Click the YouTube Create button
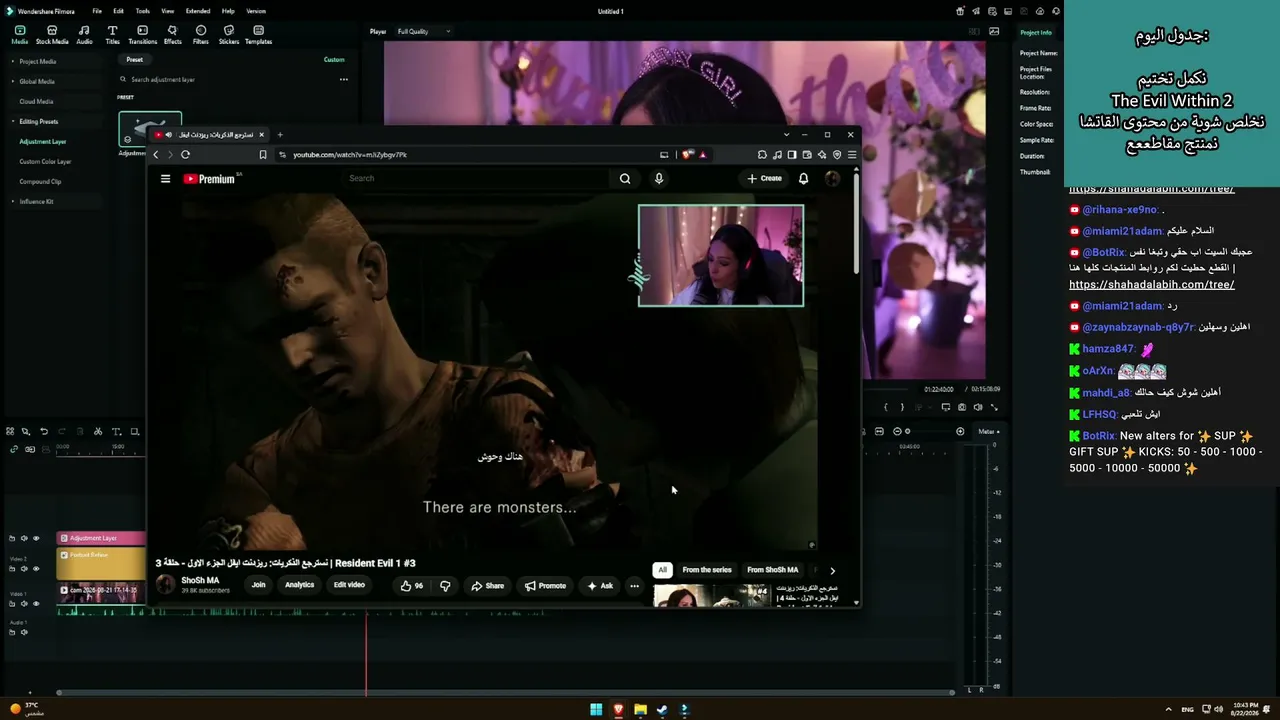Viewport: 1280px width, 720px height. (x=765, y=179)
